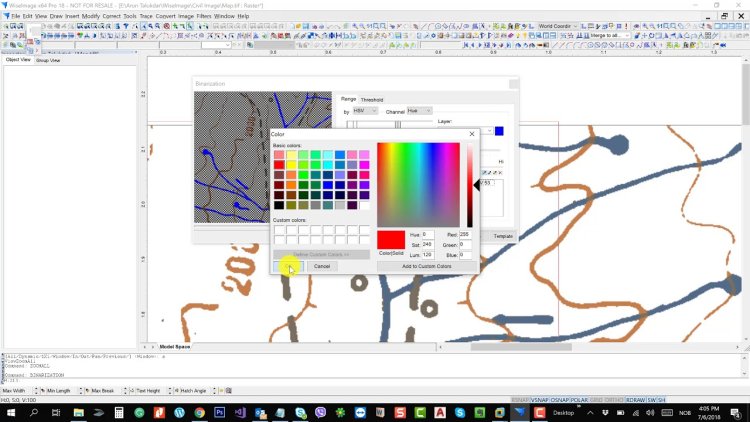Toggle OSNAP in the status bar

click(x=559, y=400)
